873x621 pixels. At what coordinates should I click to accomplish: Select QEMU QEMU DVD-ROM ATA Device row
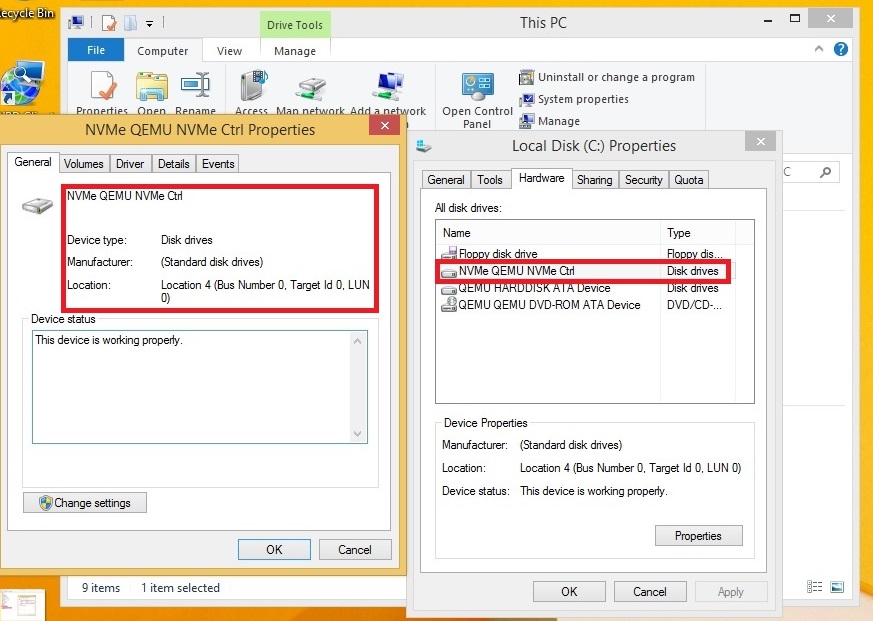click(x=585, y=305)
